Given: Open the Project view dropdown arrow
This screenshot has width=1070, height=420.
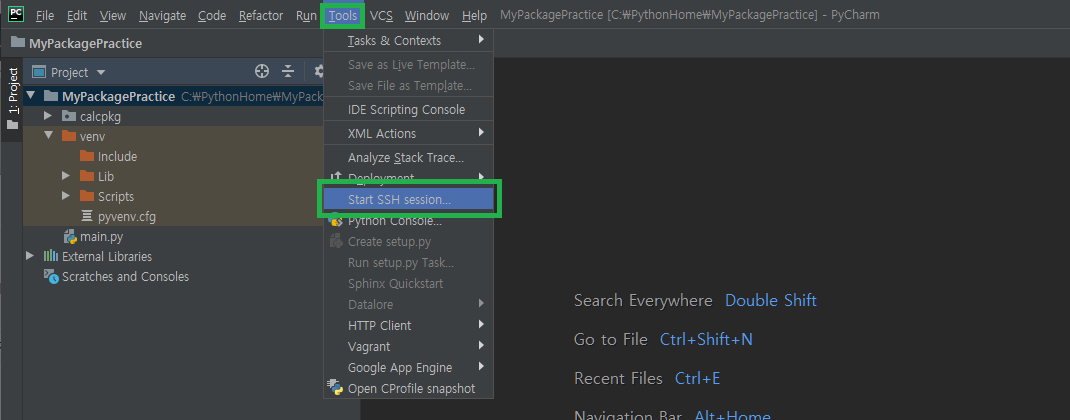Looking at the screenshot, I should click(x=101, y=72).
